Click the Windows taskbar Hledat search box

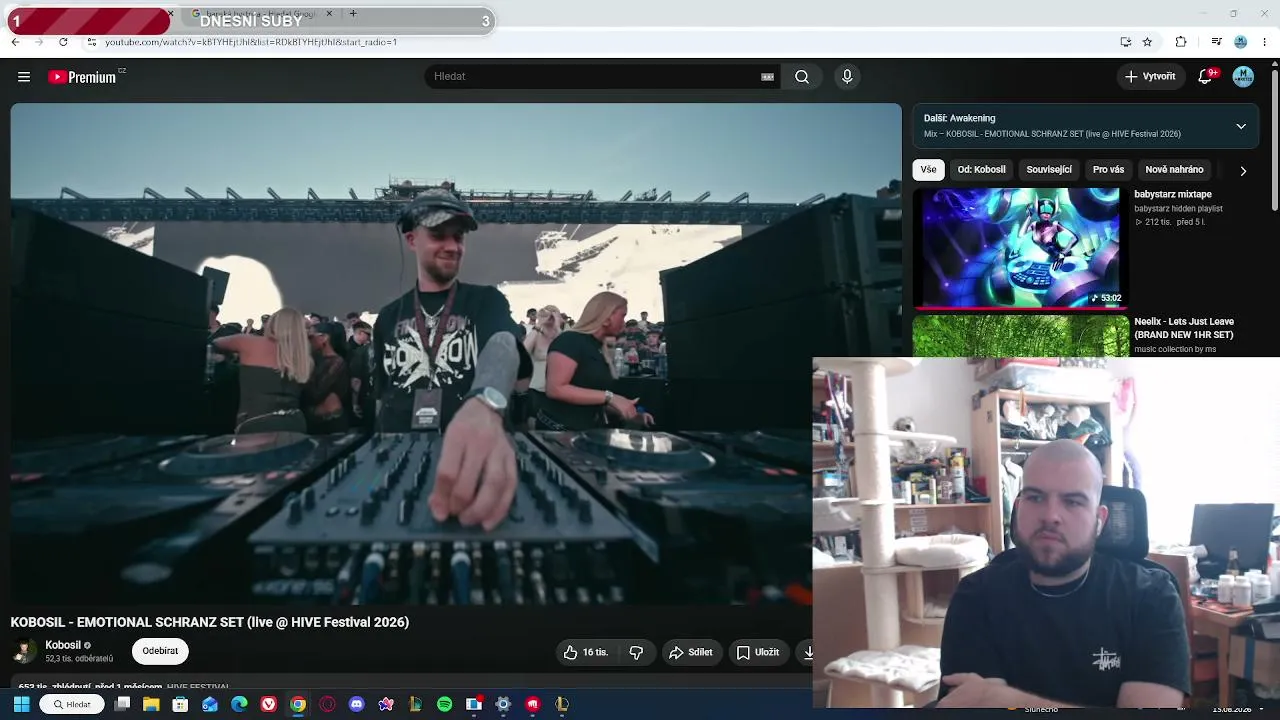coord(72,705)
